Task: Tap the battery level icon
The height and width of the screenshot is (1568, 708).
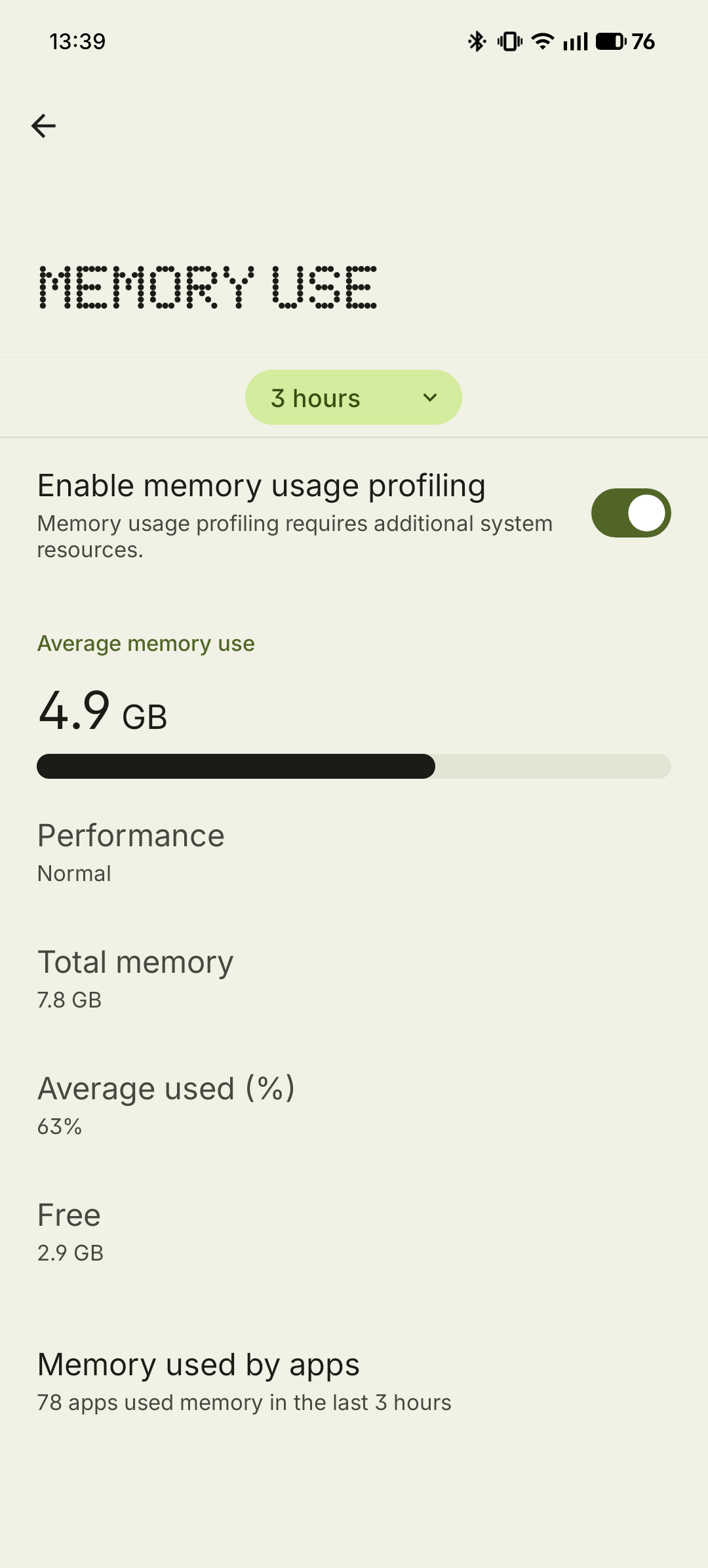Action: [611, 42]
